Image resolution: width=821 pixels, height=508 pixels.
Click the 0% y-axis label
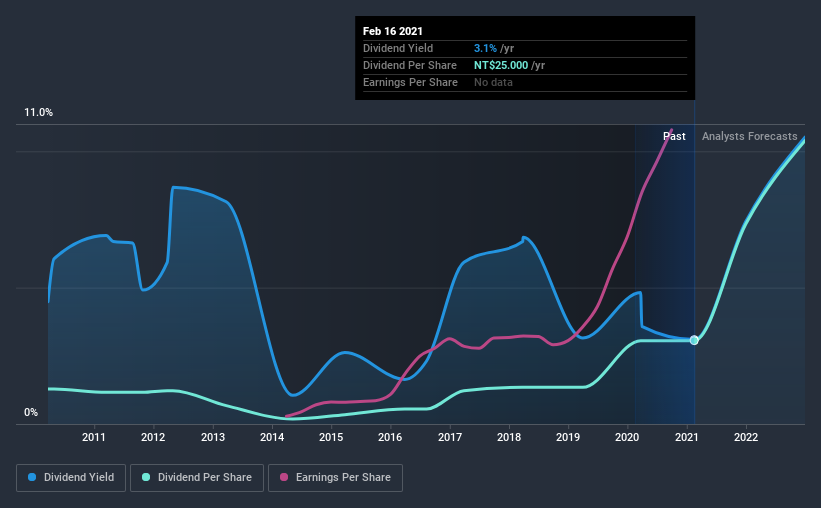[x=31, y=412]
